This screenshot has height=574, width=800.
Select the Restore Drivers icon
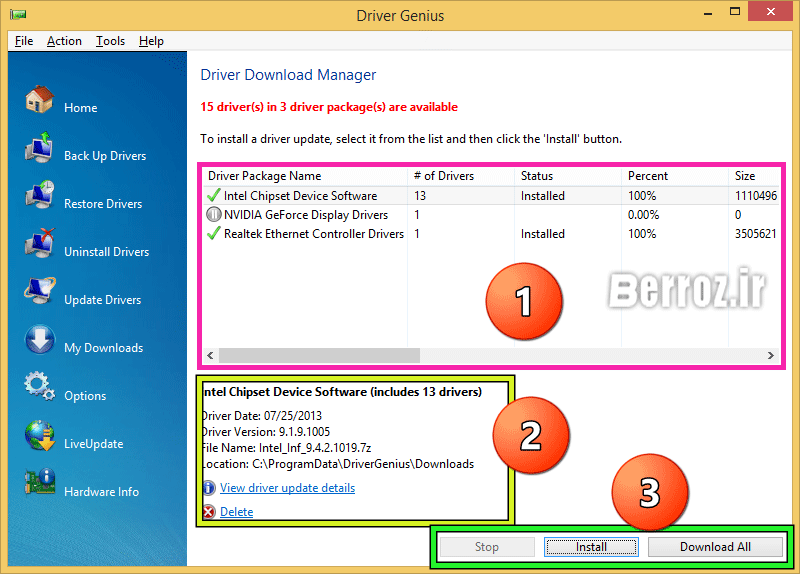point(39,197)
